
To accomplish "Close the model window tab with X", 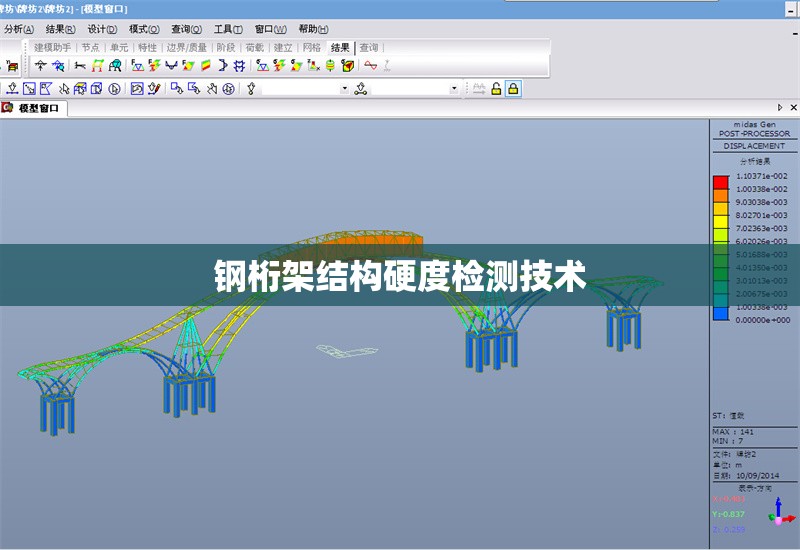I will (x=793, y=107).
